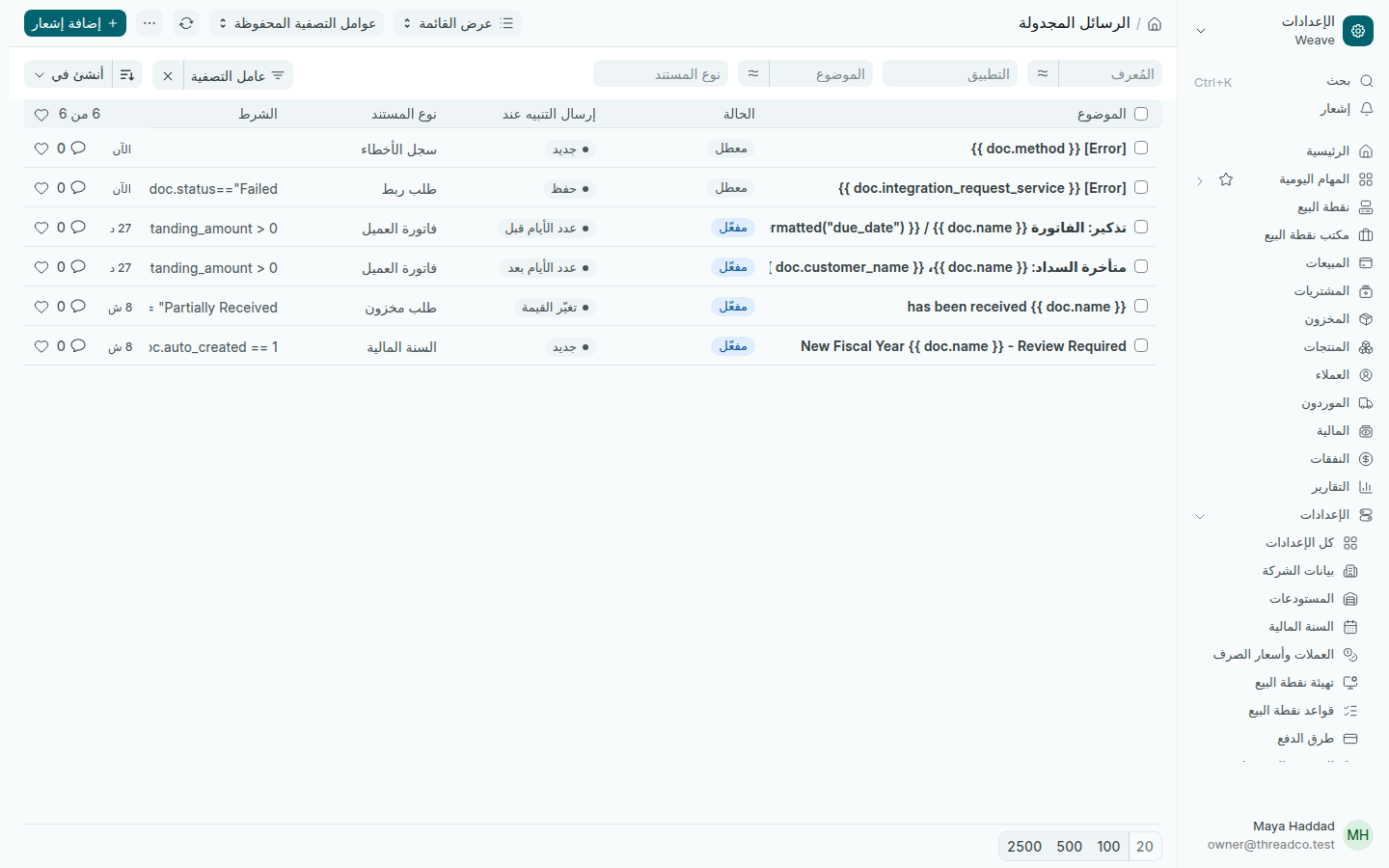Viewport: 1389px width, 868px height.
Task: Open the عامل التصفية filter button
Action: (x=238, y=75)
